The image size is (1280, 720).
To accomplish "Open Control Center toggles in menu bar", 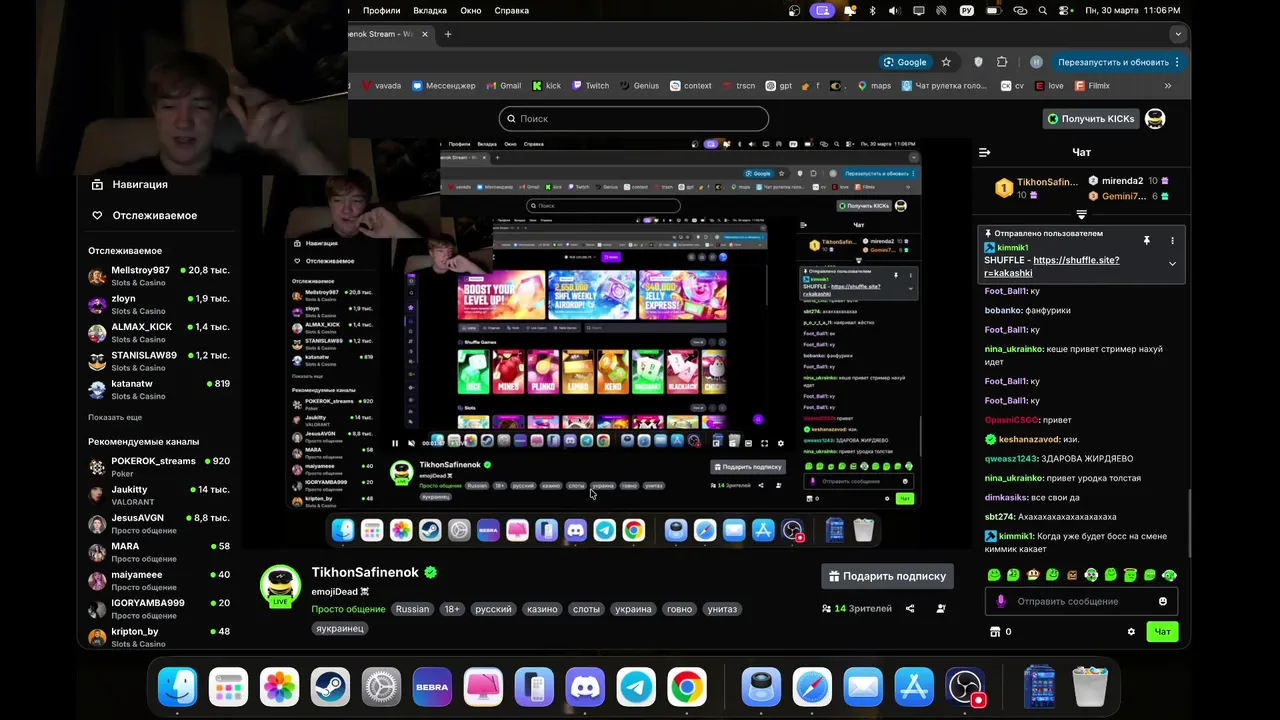I will coord(1067,10).
